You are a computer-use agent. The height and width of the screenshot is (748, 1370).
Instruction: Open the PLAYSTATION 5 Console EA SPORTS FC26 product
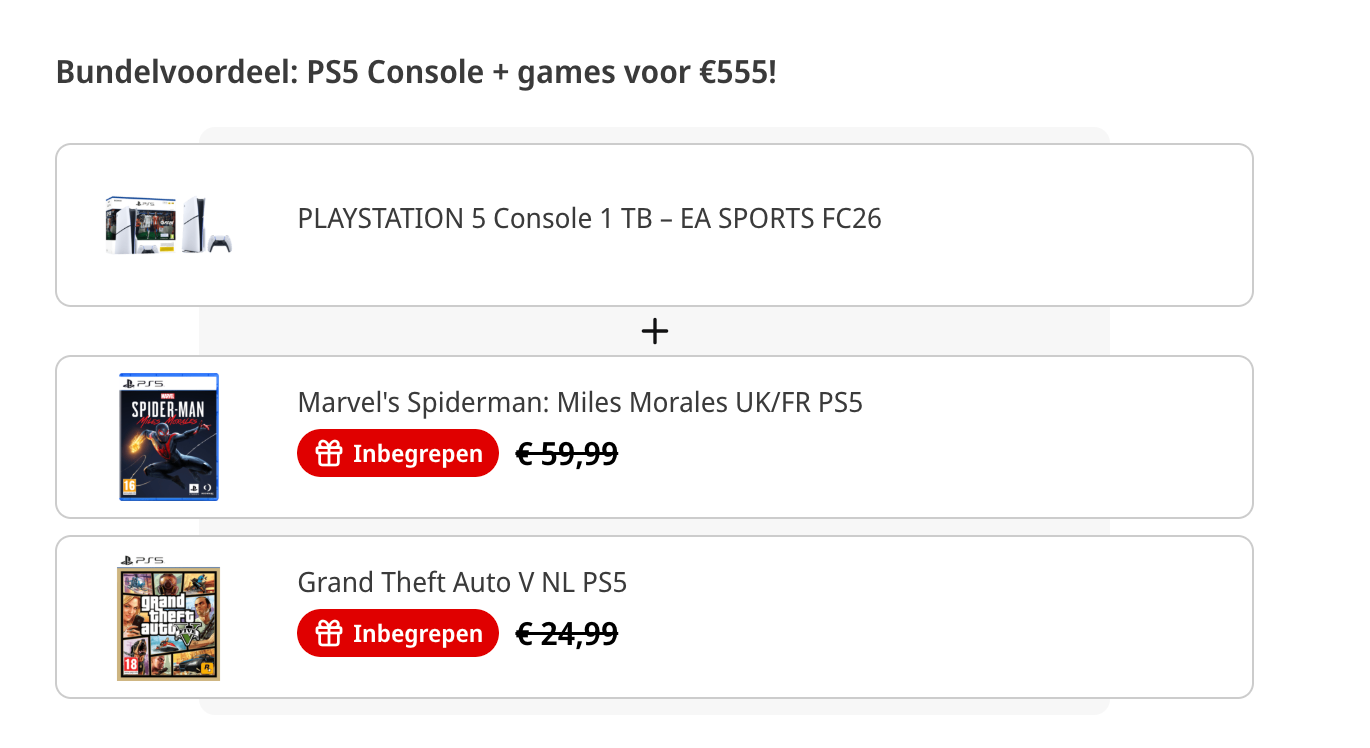588,218
